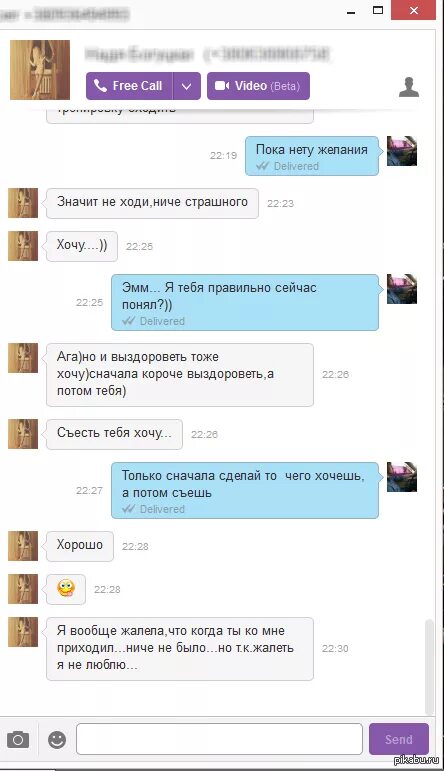Expand the Free Call dropdown arrow
This screenshot has width=444, height=771.
coord(186,86)
